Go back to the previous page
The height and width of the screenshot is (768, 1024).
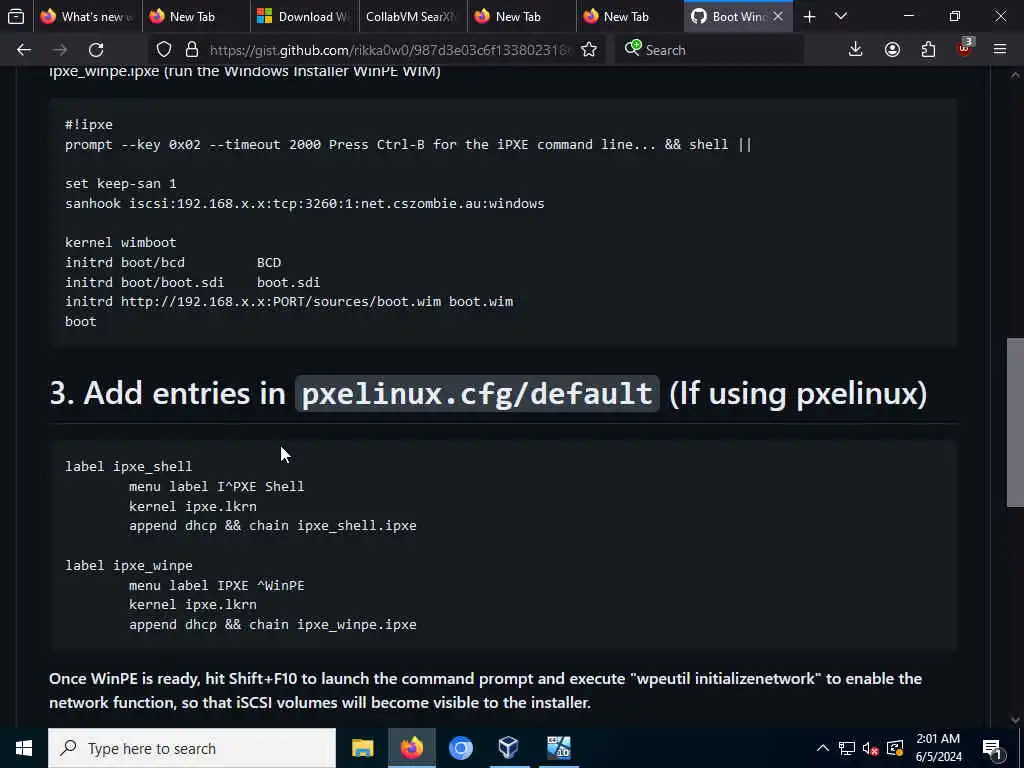[24, 50]
